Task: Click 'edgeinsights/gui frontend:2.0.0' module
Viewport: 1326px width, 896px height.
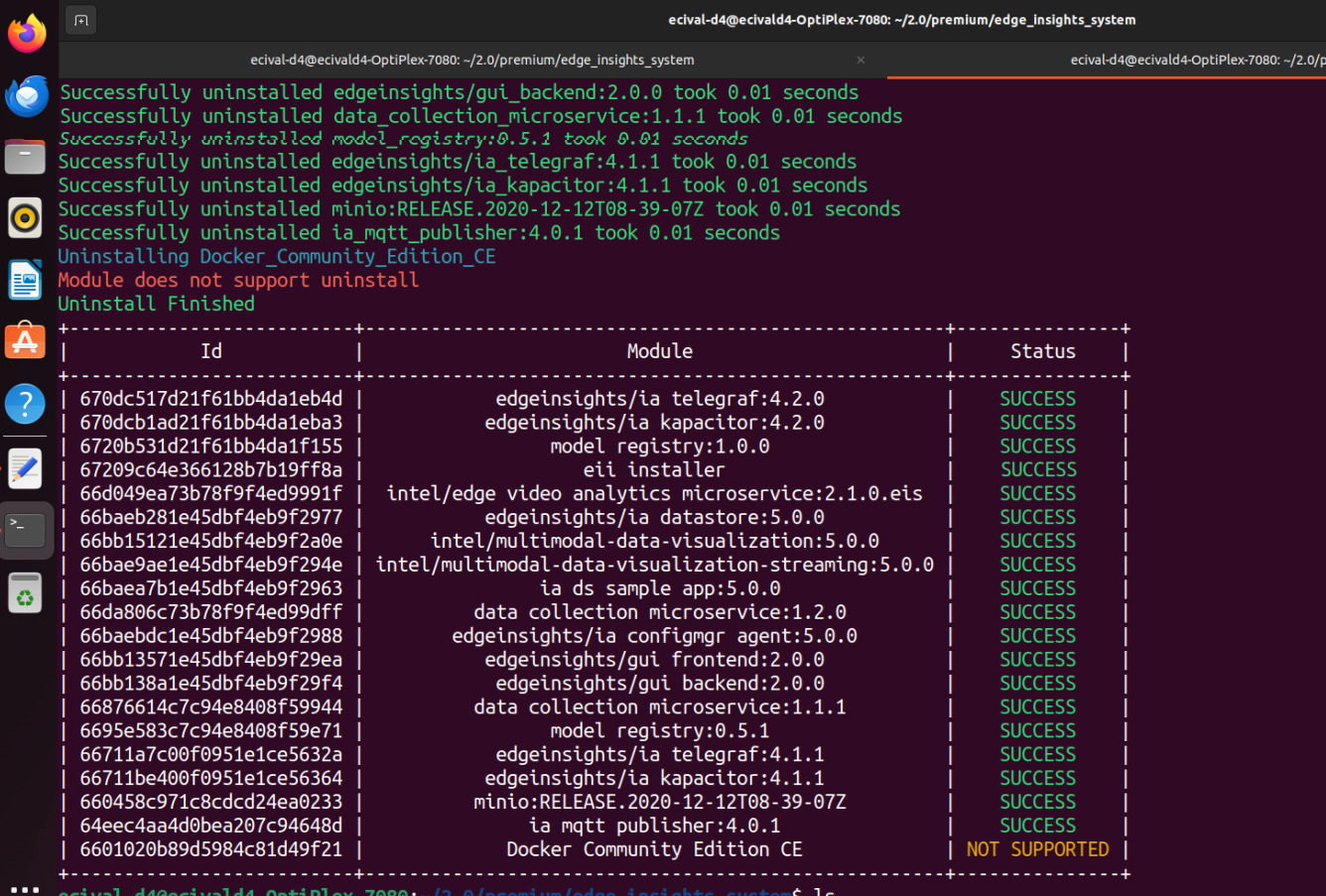Action: coord(654,660)
